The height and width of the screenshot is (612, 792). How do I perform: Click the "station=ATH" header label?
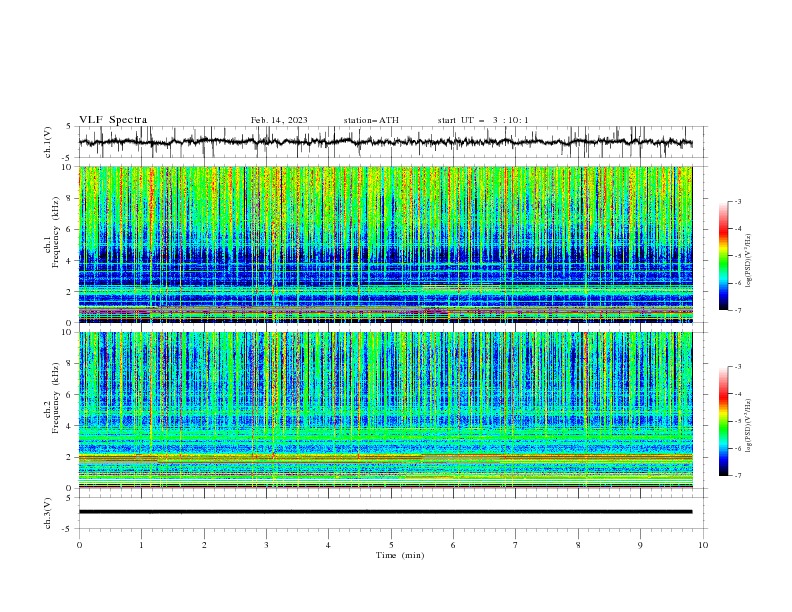click(371, 120)
